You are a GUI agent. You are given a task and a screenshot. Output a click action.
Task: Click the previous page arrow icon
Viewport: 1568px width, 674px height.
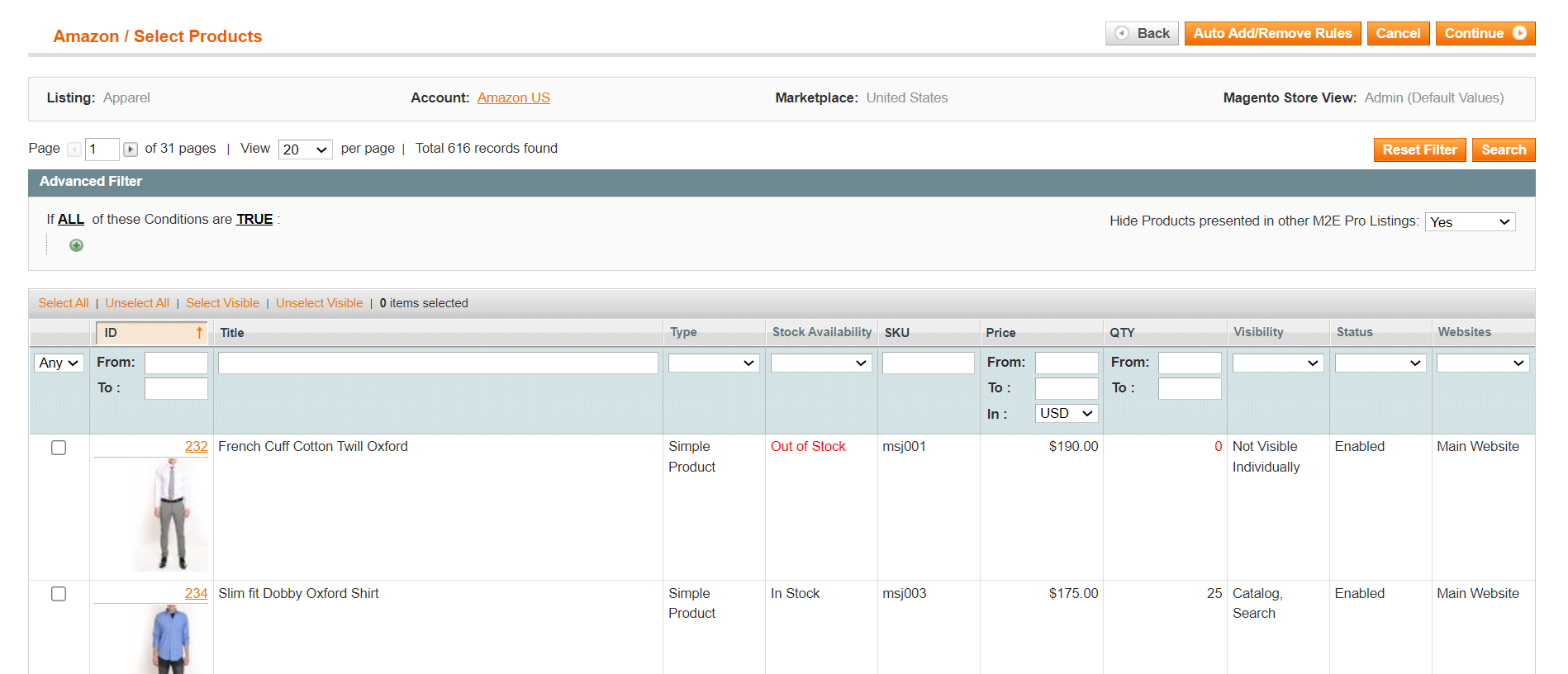(x=74, y=150)
